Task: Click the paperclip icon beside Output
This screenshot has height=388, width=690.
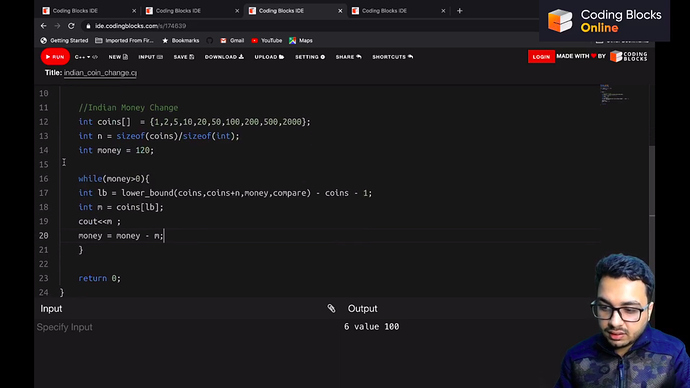Action: pos(331,308)
